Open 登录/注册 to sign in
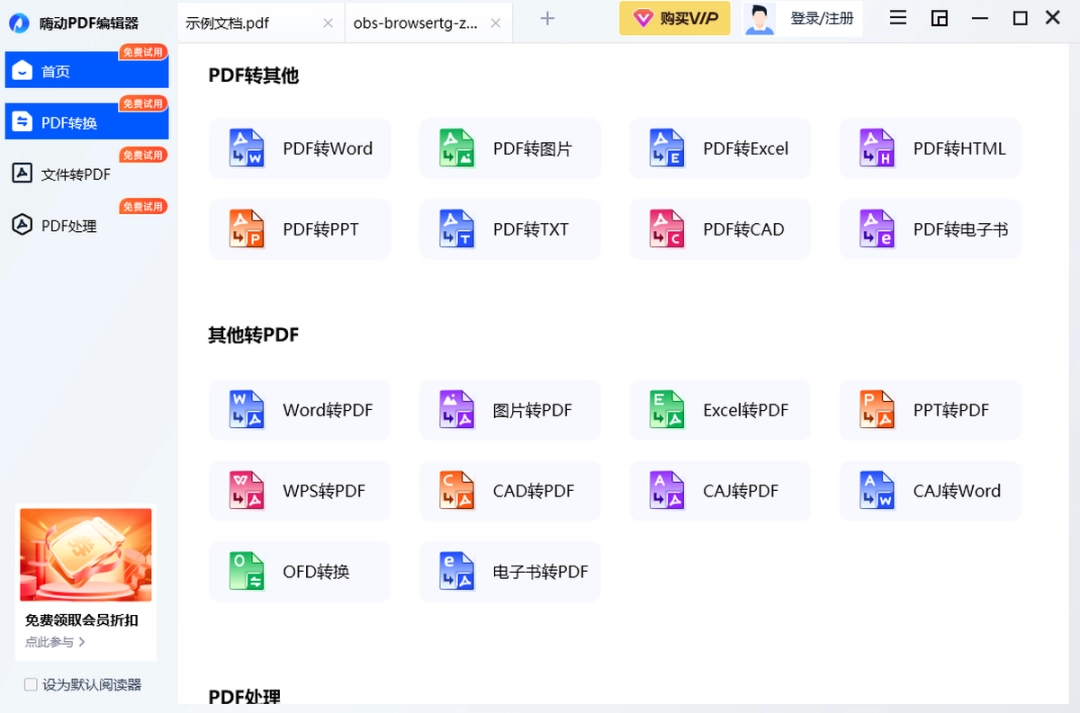Screen dimensions: 1080x713 (822, 18)
